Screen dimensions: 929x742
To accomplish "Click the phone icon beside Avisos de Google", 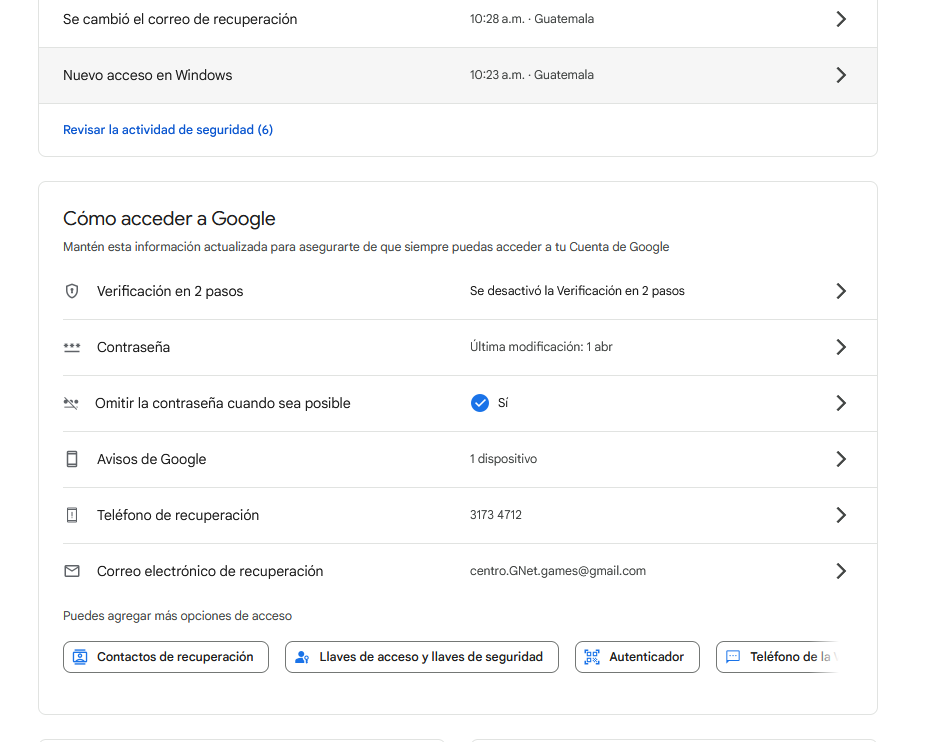I will 72,459.
